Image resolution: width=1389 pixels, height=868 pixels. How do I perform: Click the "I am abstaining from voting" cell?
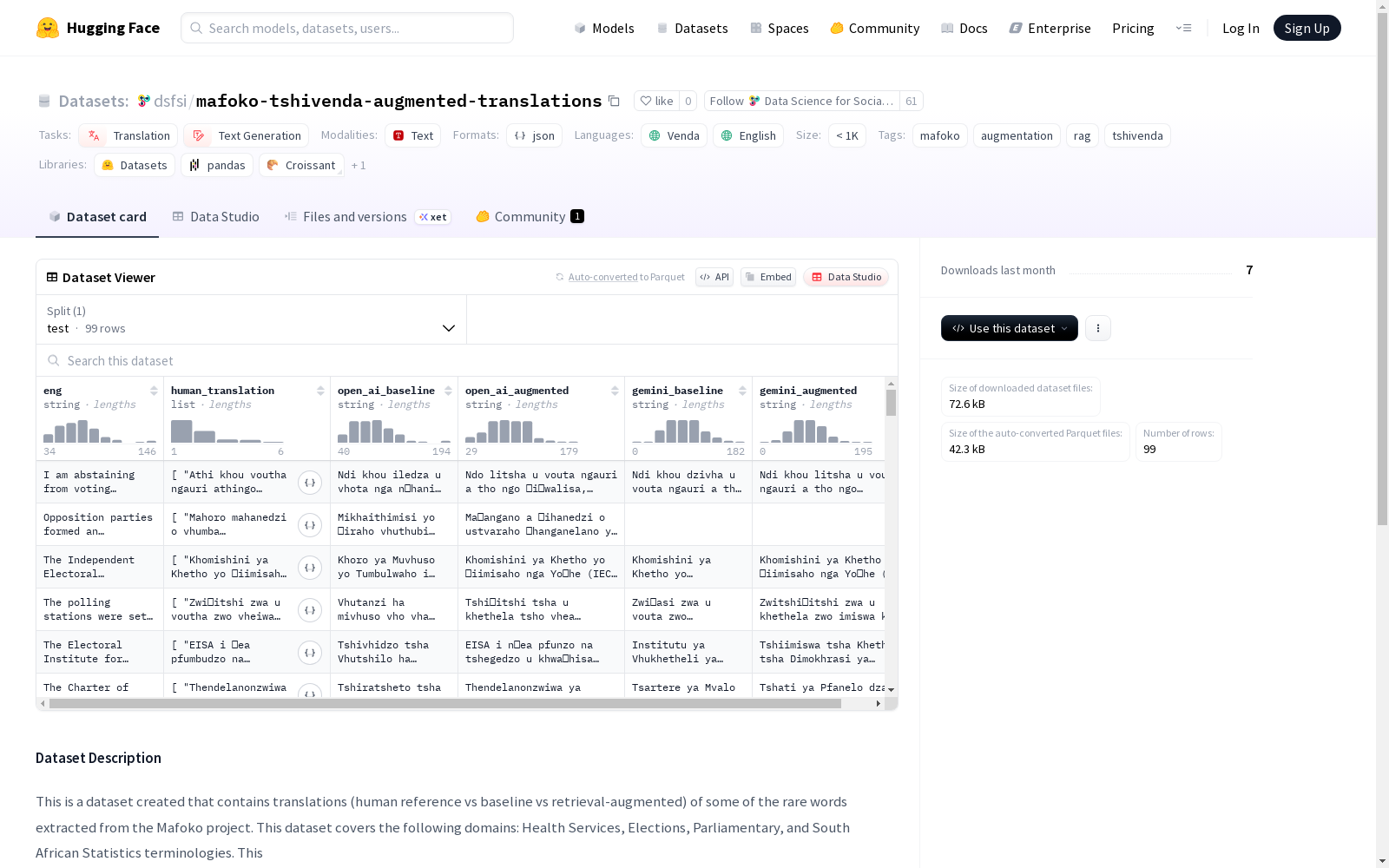pos(100,482)
